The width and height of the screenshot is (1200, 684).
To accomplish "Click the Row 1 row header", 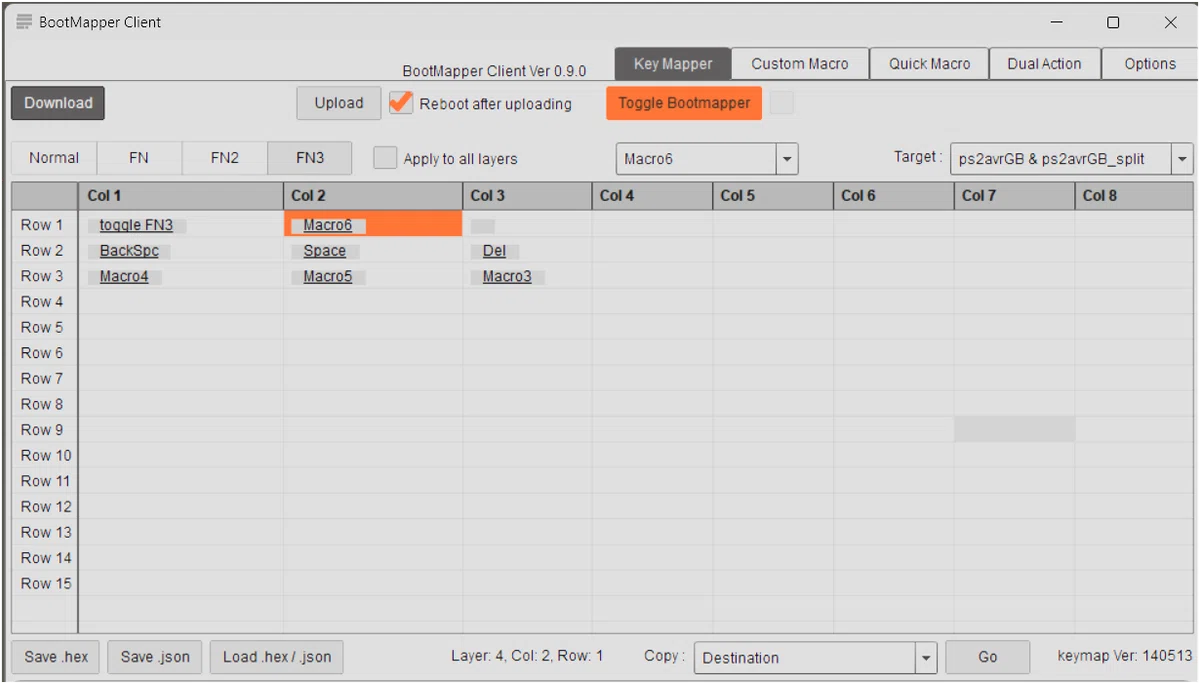I will [44, 225].
